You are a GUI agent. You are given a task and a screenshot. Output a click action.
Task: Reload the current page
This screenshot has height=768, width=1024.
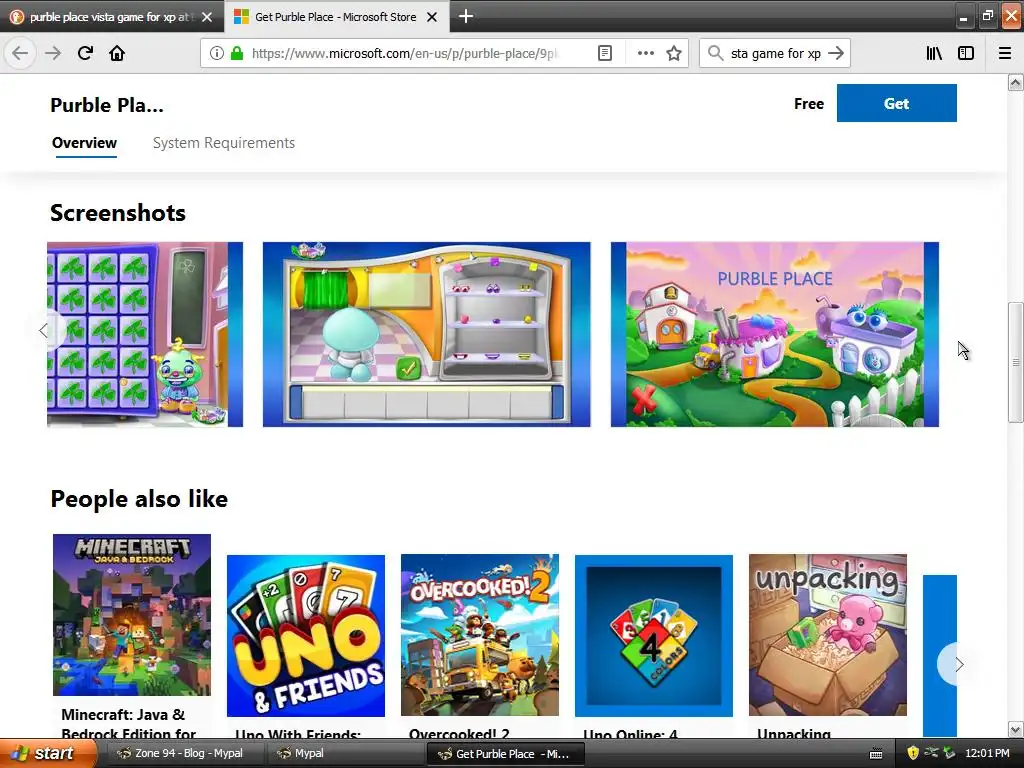pyautogui.click(x=85, y=53)
